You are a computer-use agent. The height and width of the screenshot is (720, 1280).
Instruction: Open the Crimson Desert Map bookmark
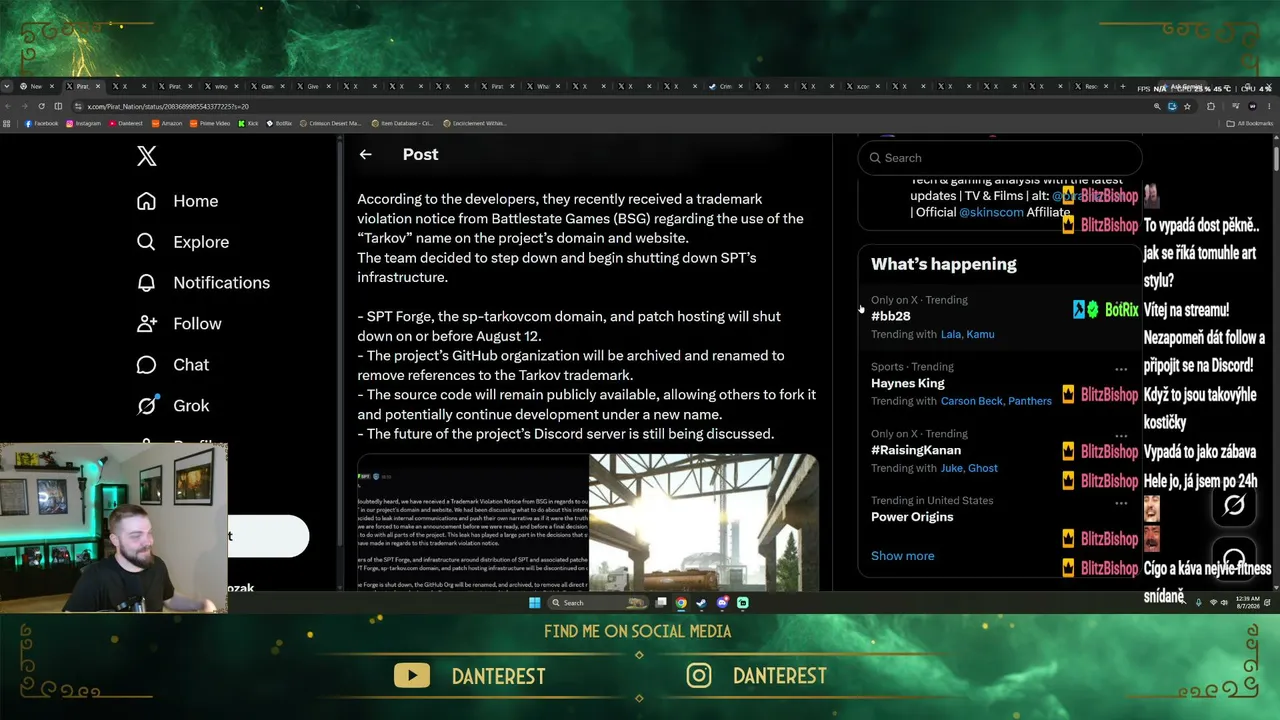[x=332, y=124]
